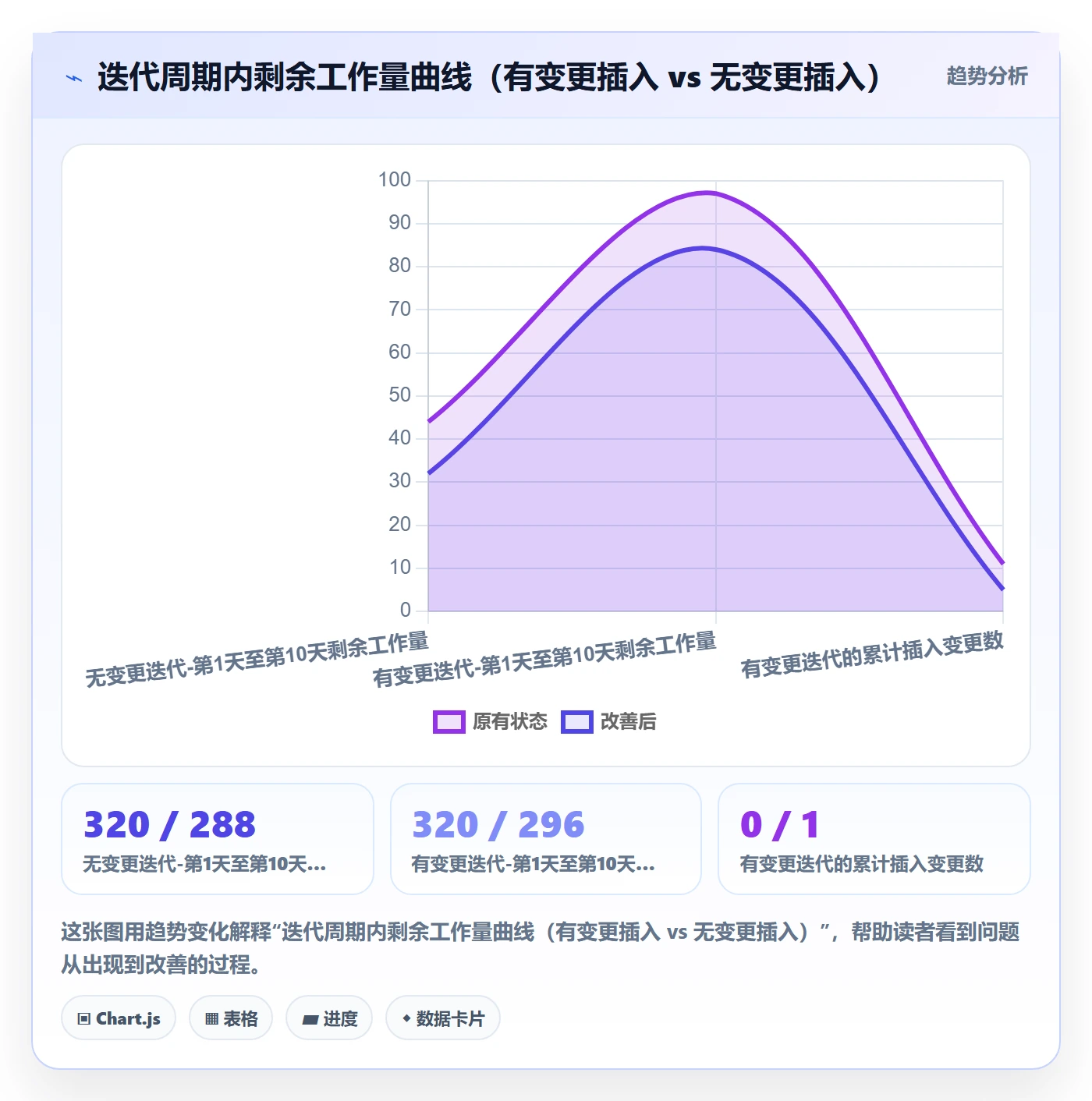The width and height of the screenshot is (1092, 1101).
Task: Click the card caption under 320 / 296
Action: 534,864
